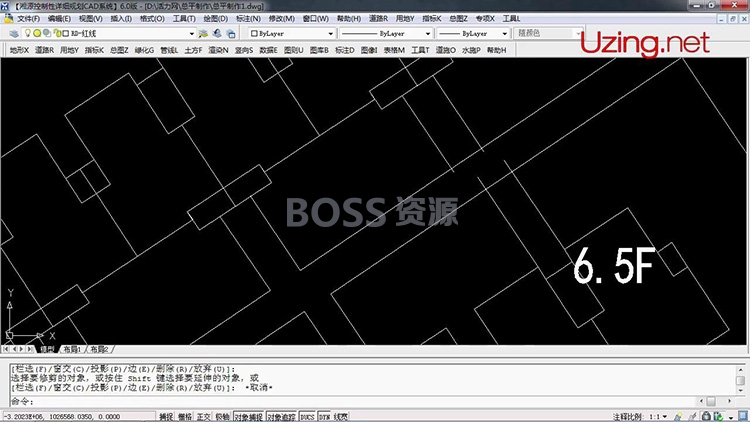Open the layer states manager icon
This screenshot has height=422, width=750.
click(x=231, y=33)
